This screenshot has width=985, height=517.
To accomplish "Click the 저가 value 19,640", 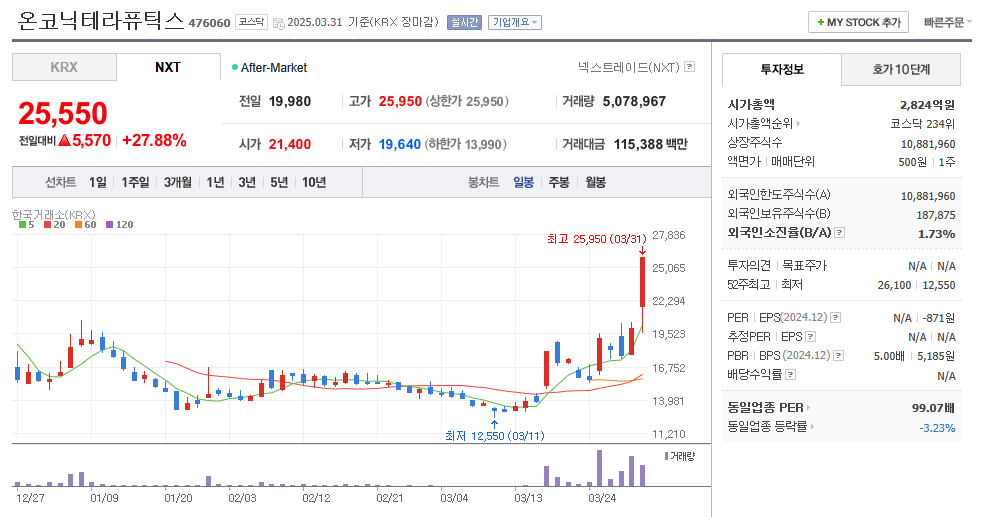I will click(400, 144).
